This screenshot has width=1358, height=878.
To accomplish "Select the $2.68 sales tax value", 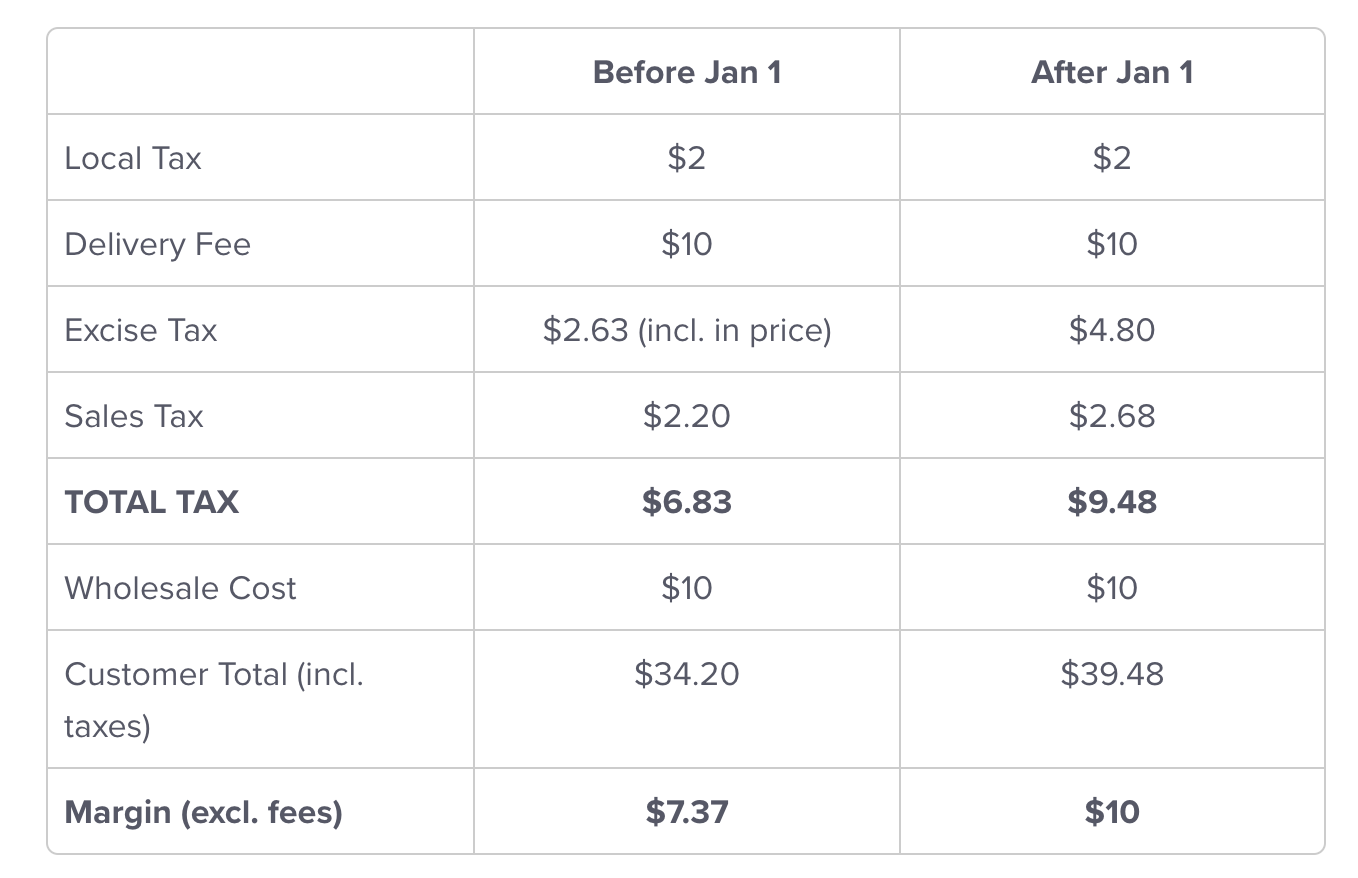I will click(1111, 416).
